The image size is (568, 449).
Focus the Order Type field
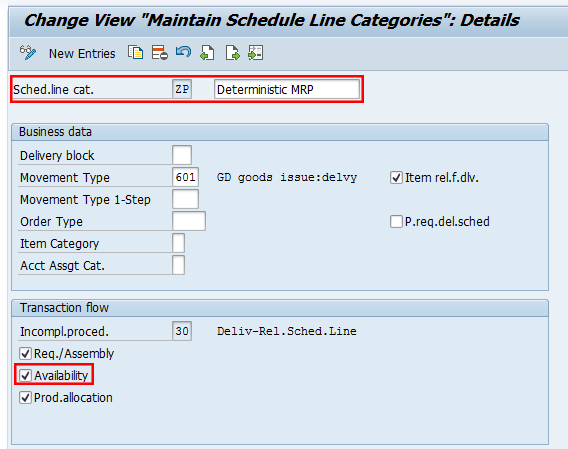point(189,221)
